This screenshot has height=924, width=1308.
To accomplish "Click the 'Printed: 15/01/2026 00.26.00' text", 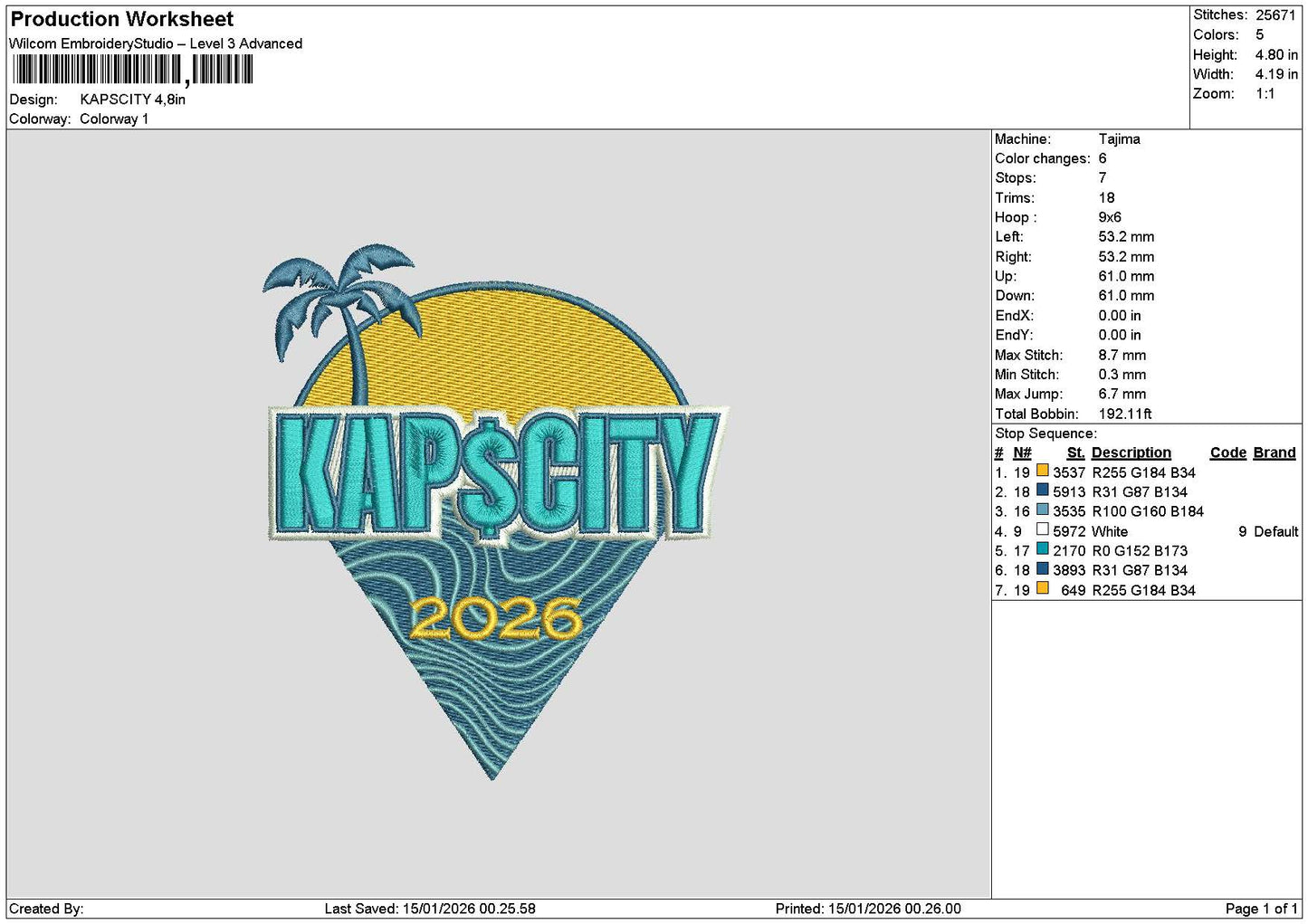I will coord(868,909).
